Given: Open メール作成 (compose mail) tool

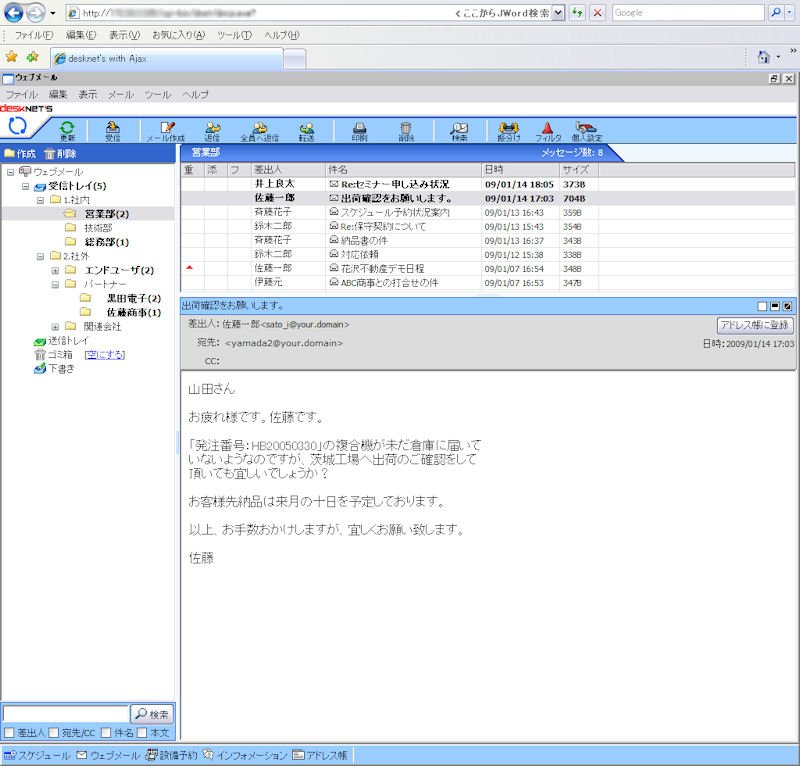Looking at the screenshot, I should click(166, 131).
